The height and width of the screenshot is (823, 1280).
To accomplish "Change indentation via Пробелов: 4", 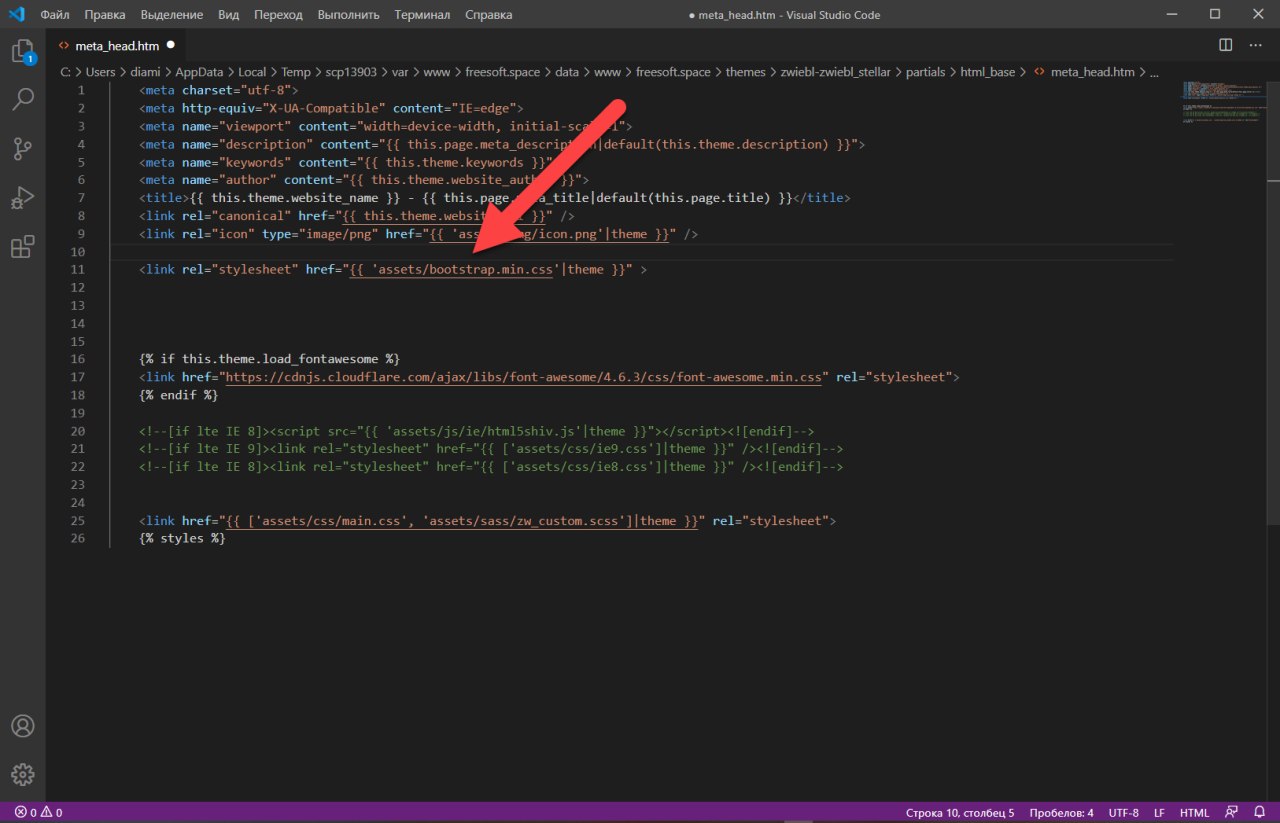I will 1063,812.
